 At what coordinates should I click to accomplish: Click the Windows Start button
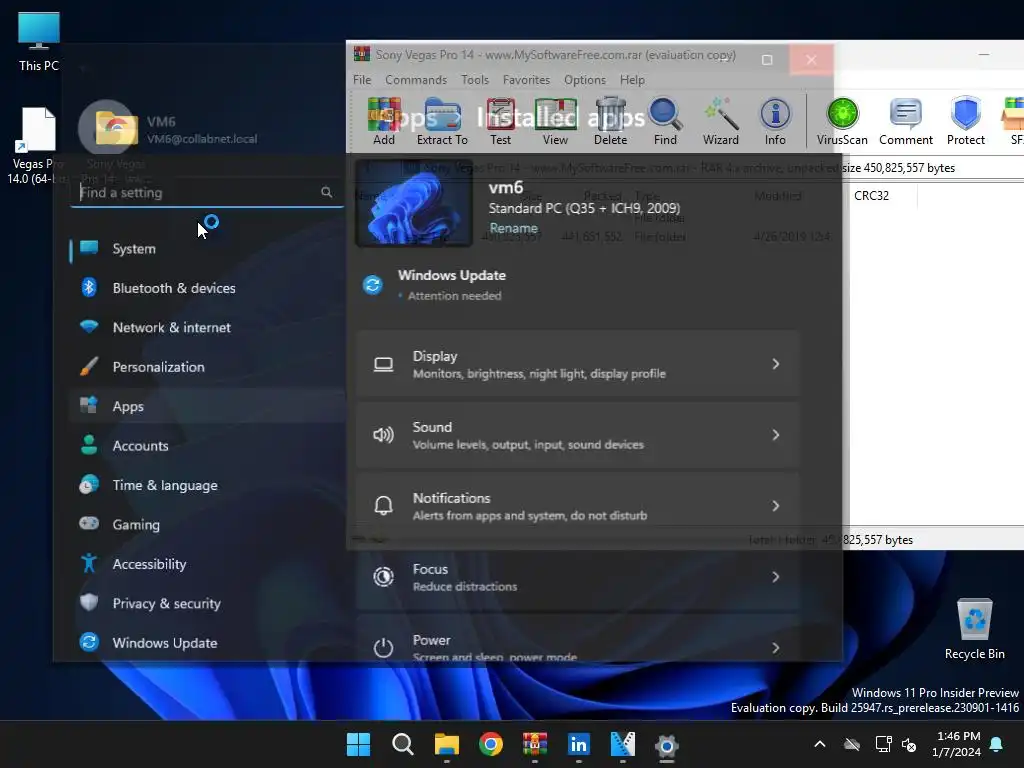coord(358,744)
